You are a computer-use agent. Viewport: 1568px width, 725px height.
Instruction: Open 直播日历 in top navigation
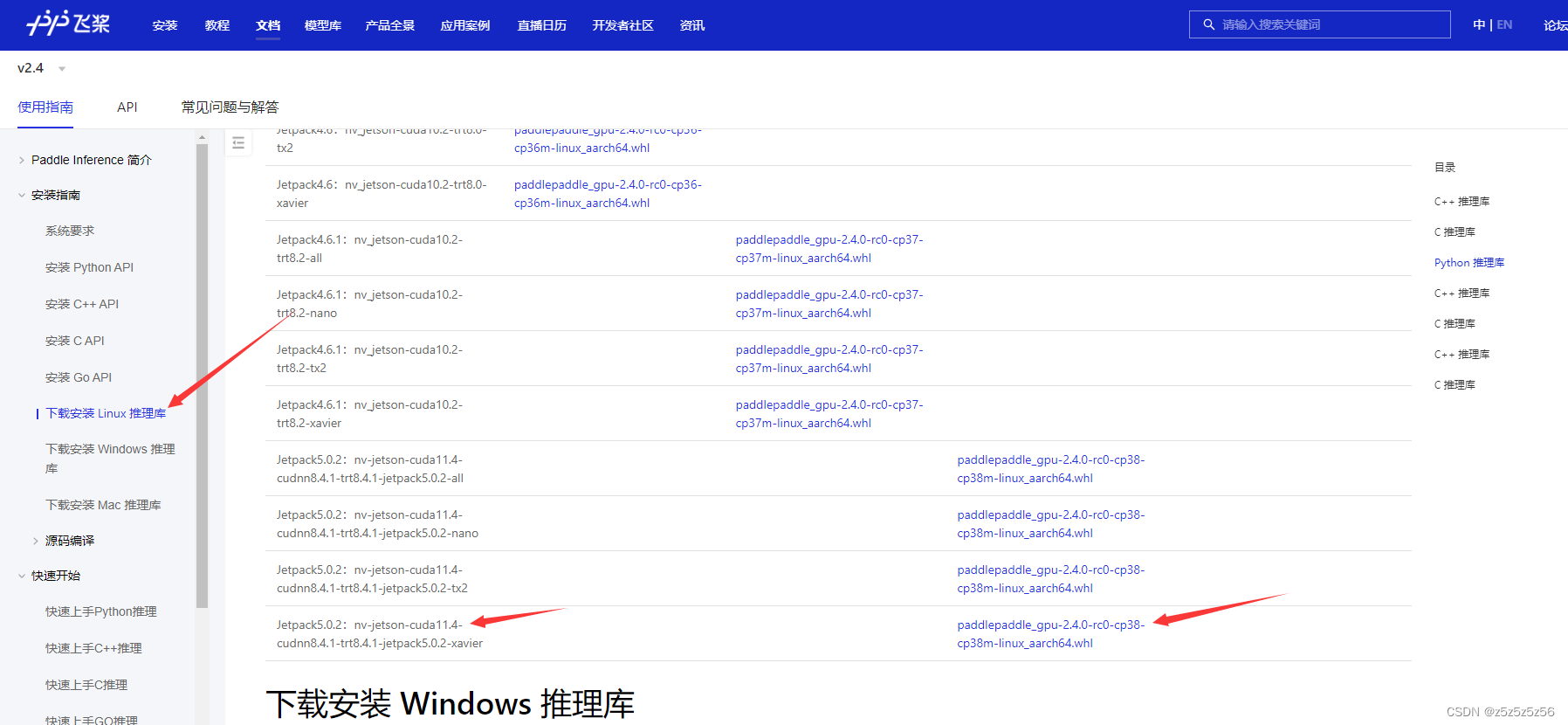click(542, 25)
